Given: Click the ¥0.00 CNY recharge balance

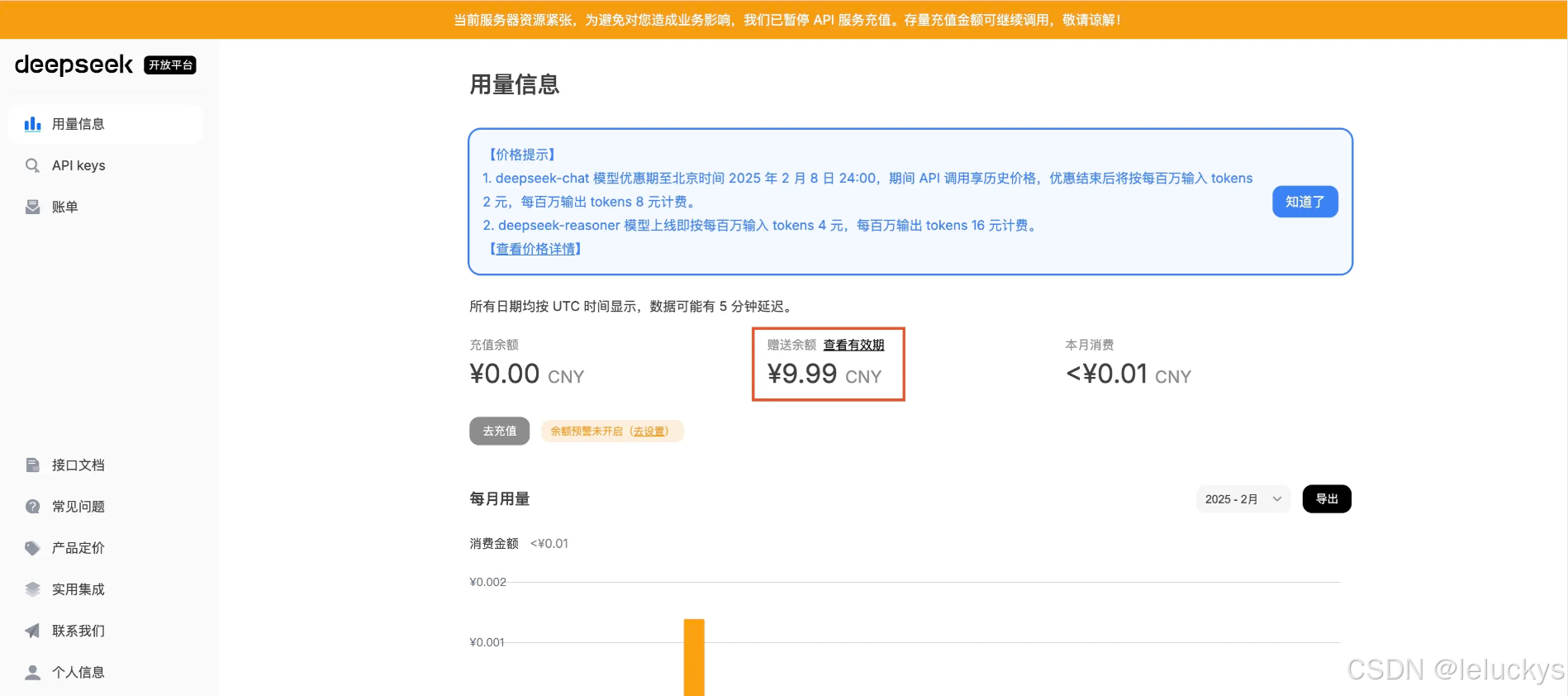Looking at the screenshot, I should pos(526,374).
